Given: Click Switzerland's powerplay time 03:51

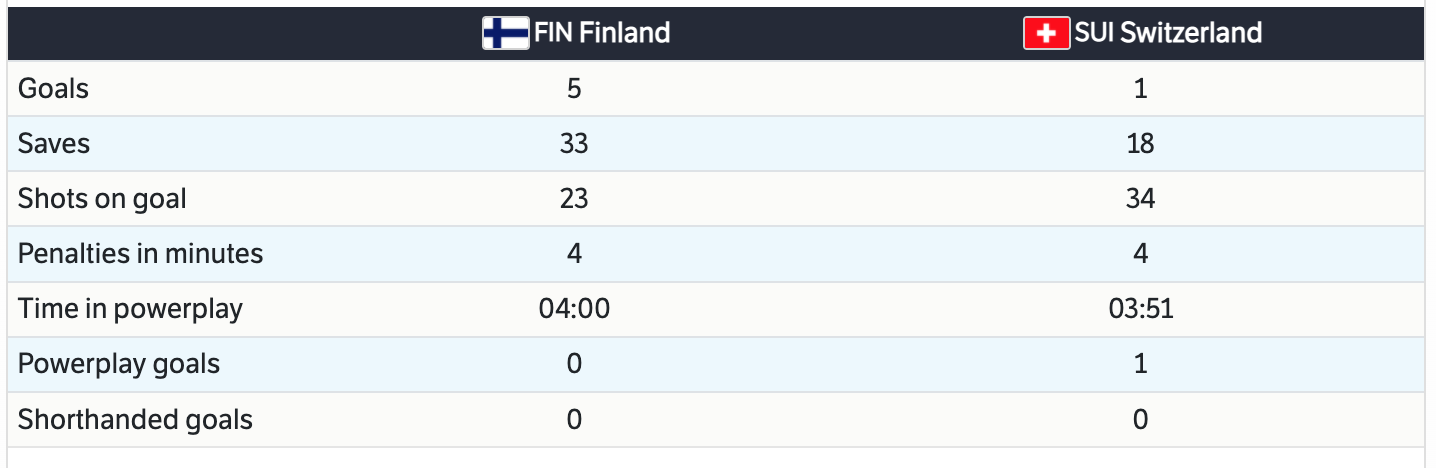Looking at the screenshot, I should pos(1140,309).
